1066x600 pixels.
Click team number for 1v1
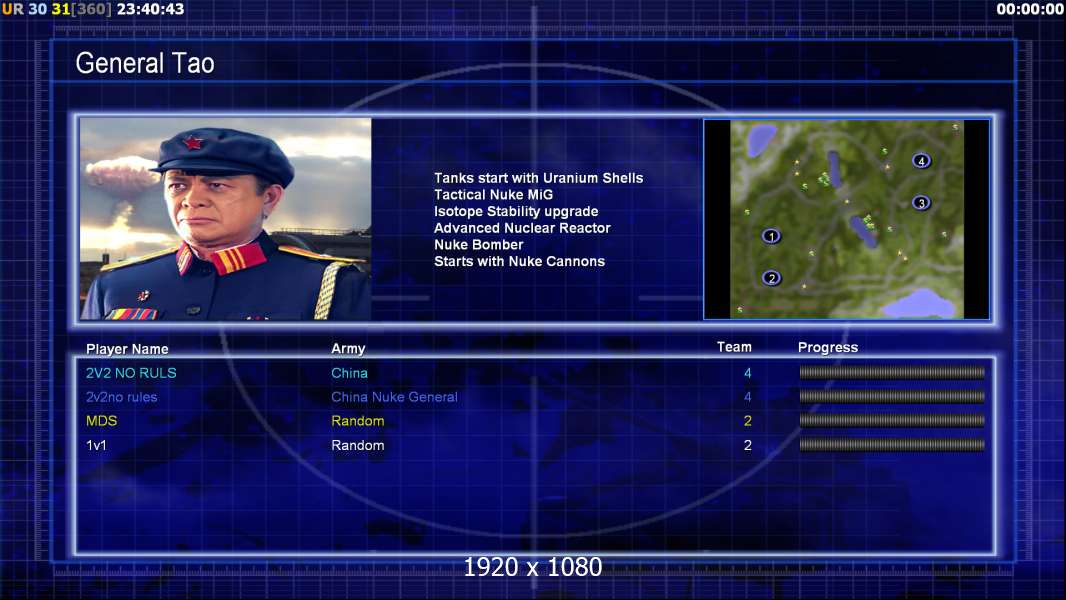pyautogui.click(x=748, y=445)
